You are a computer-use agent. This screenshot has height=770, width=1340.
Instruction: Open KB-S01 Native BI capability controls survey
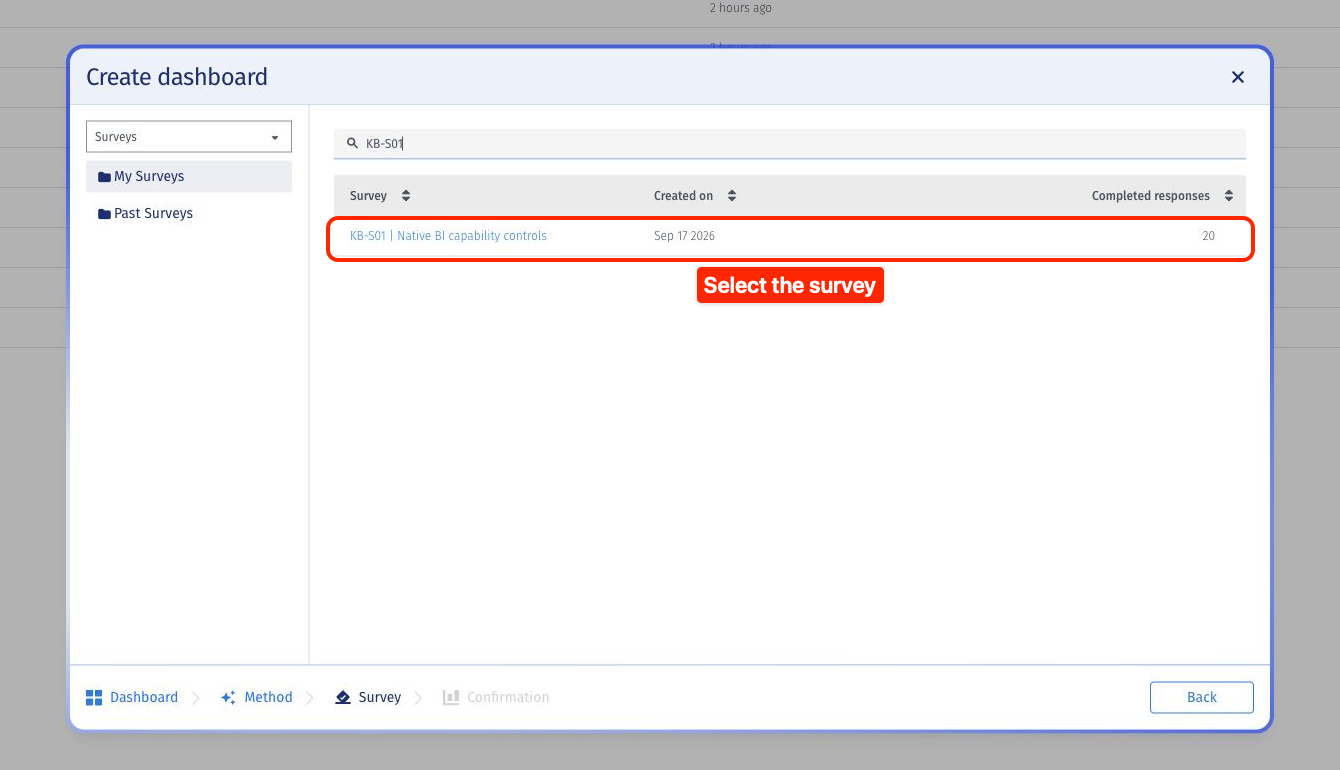pyautogui.click(x=448, y=236)
